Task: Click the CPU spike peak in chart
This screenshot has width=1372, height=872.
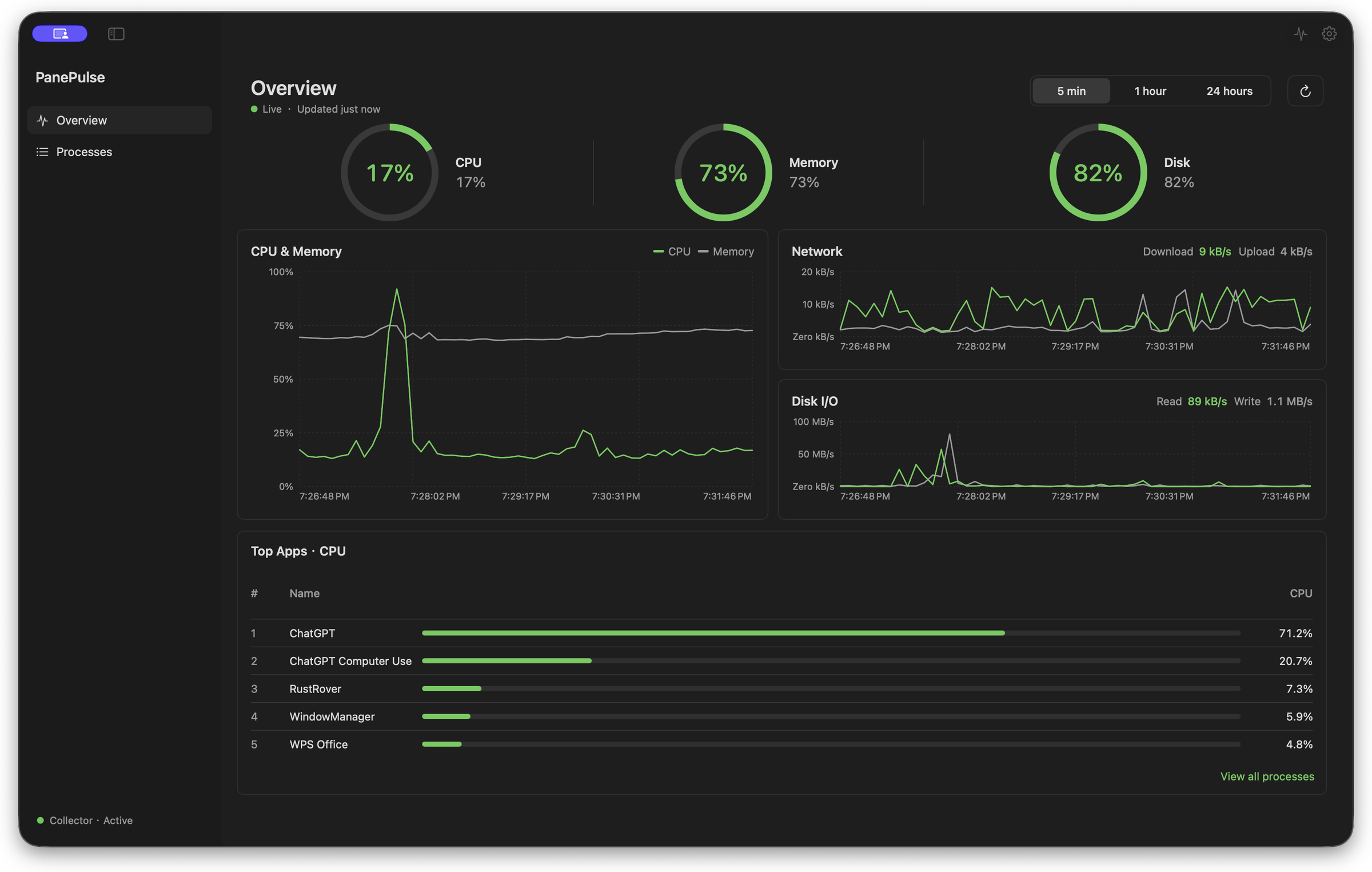Action: (x=397, y=290)
